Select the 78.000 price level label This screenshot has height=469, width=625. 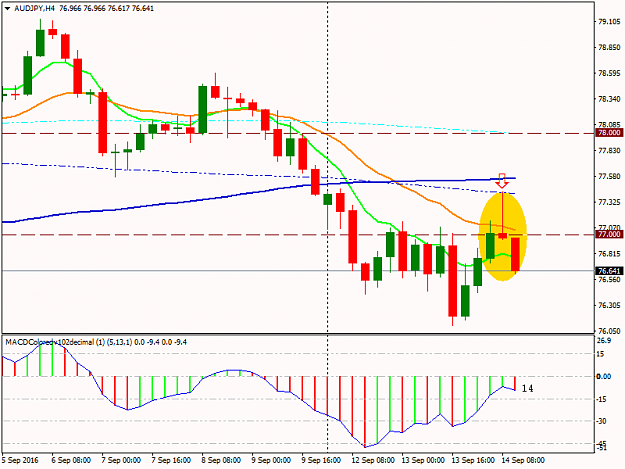pos(609,133)
